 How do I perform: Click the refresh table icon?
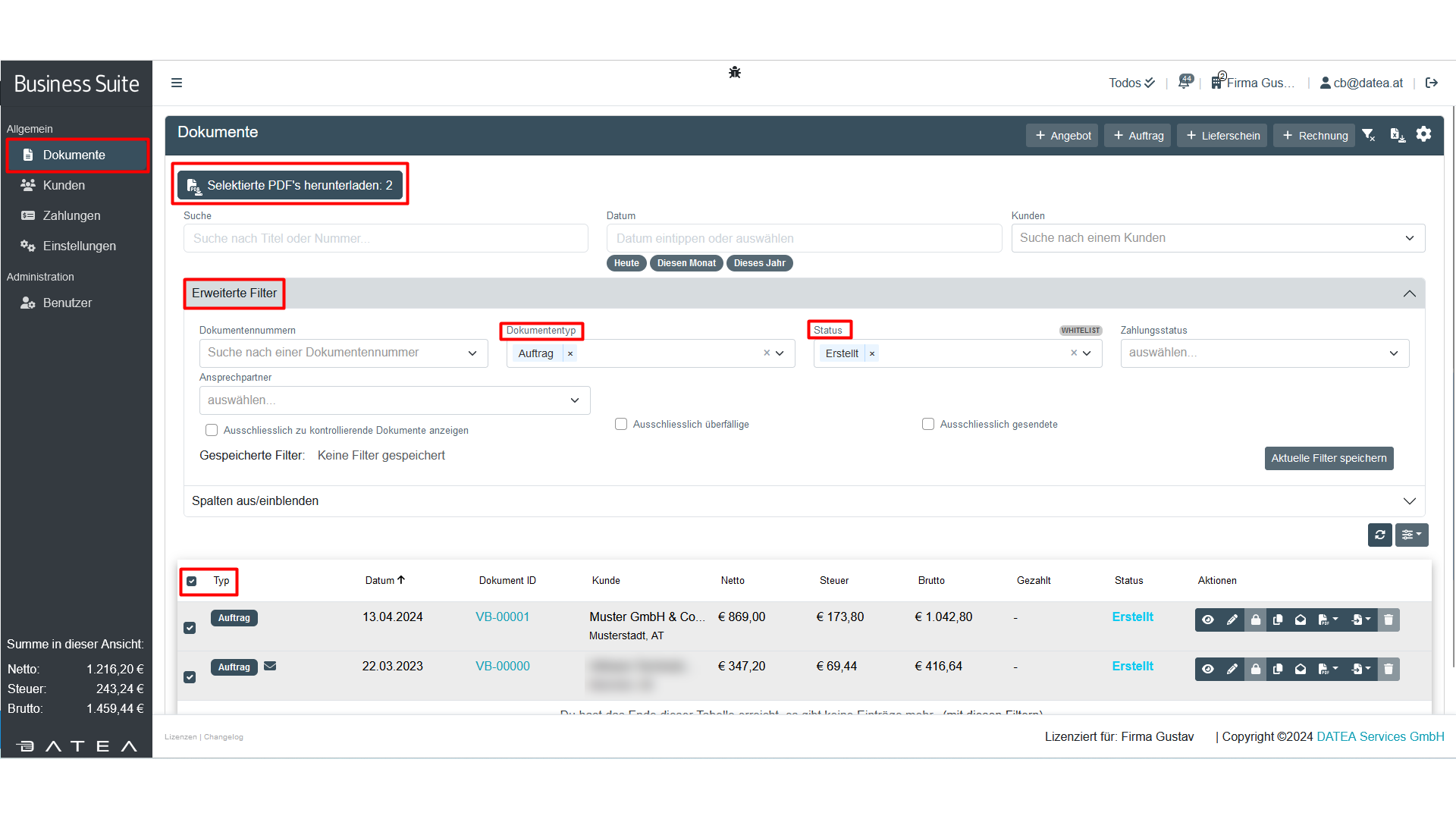[x=1380, y=535]
